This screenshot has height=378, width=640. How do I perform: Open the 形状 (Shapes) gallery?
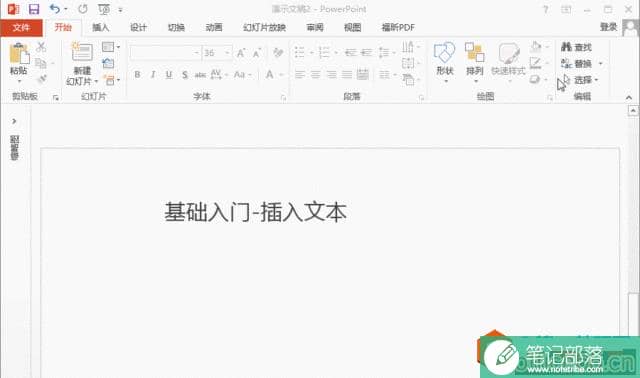coord(444,62)
